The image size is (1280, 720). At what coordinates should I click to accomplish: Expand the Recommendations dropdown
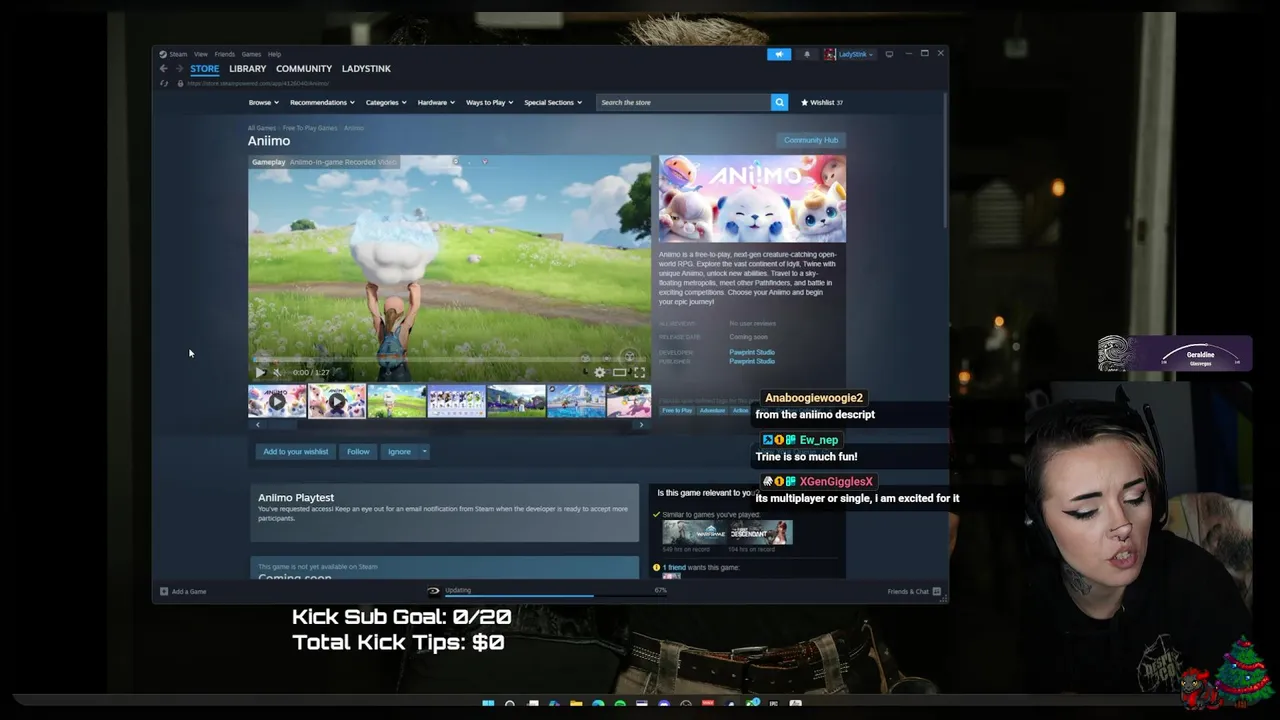click(x=322, y=102)
